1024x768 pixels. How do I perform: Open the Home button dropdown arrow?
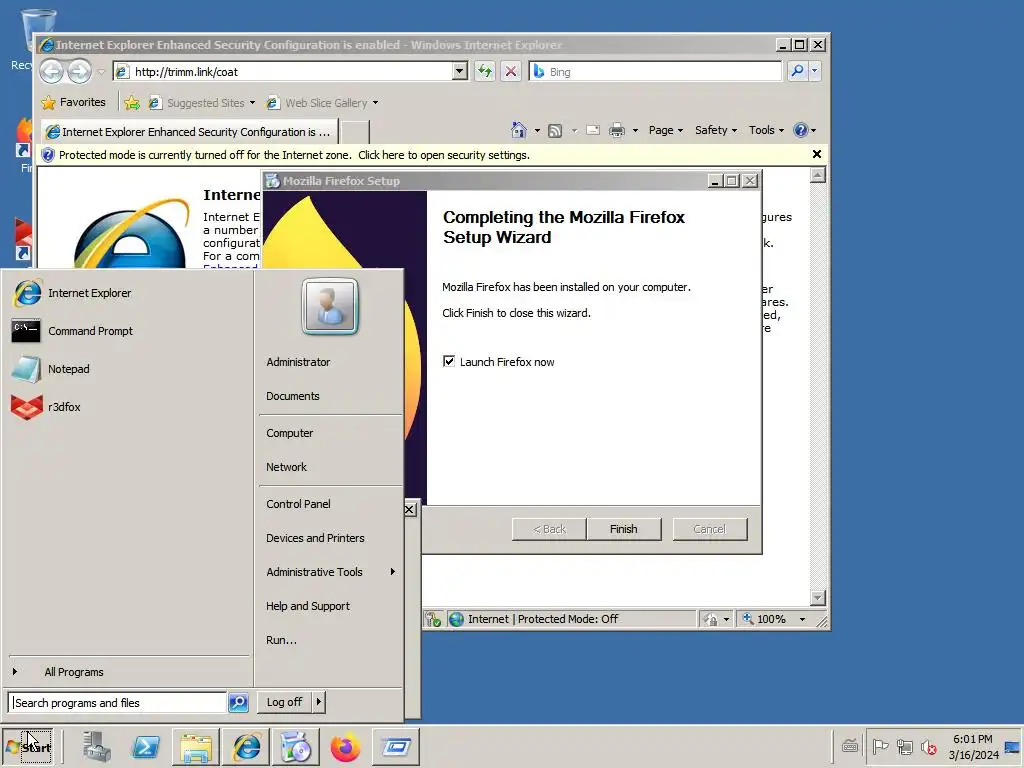click(x=537, y=131)
